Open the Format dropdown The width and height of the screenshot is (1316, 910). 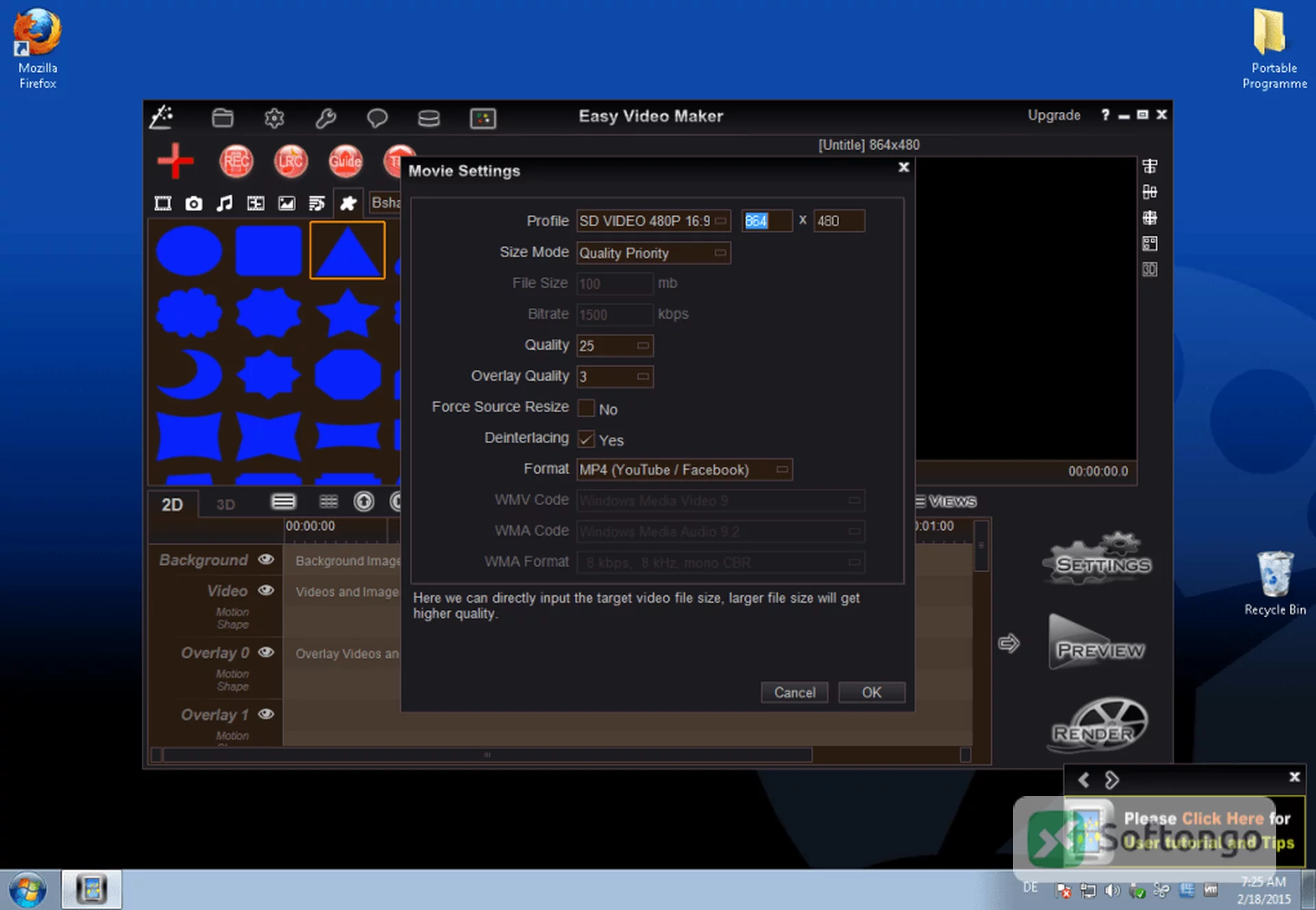point(684,470)
